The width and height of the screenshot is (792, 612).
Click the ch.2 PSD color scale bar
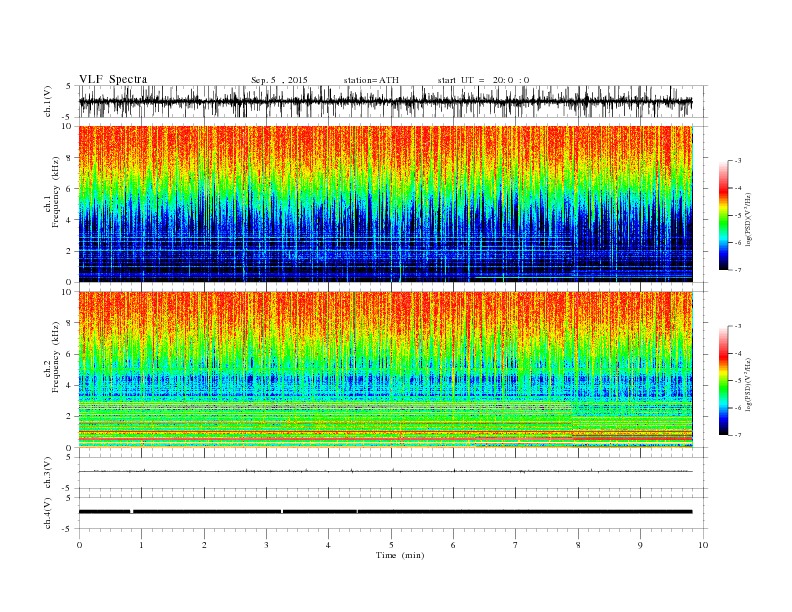tap(724, 381)
